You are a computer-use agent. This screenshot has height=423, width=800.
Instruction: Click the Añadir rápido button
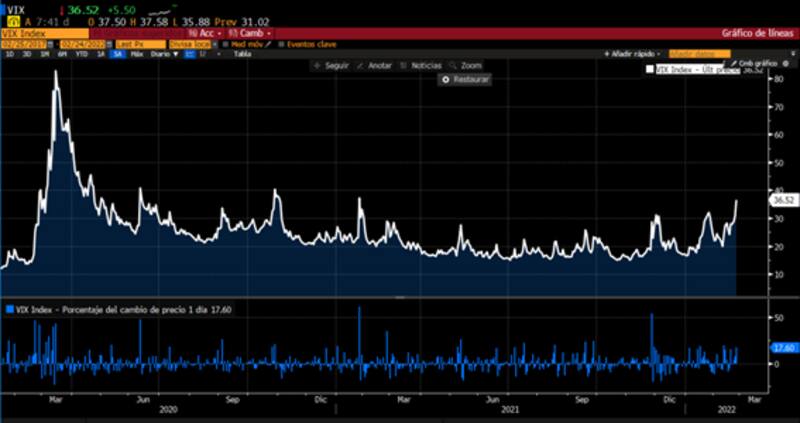point(631,54)
